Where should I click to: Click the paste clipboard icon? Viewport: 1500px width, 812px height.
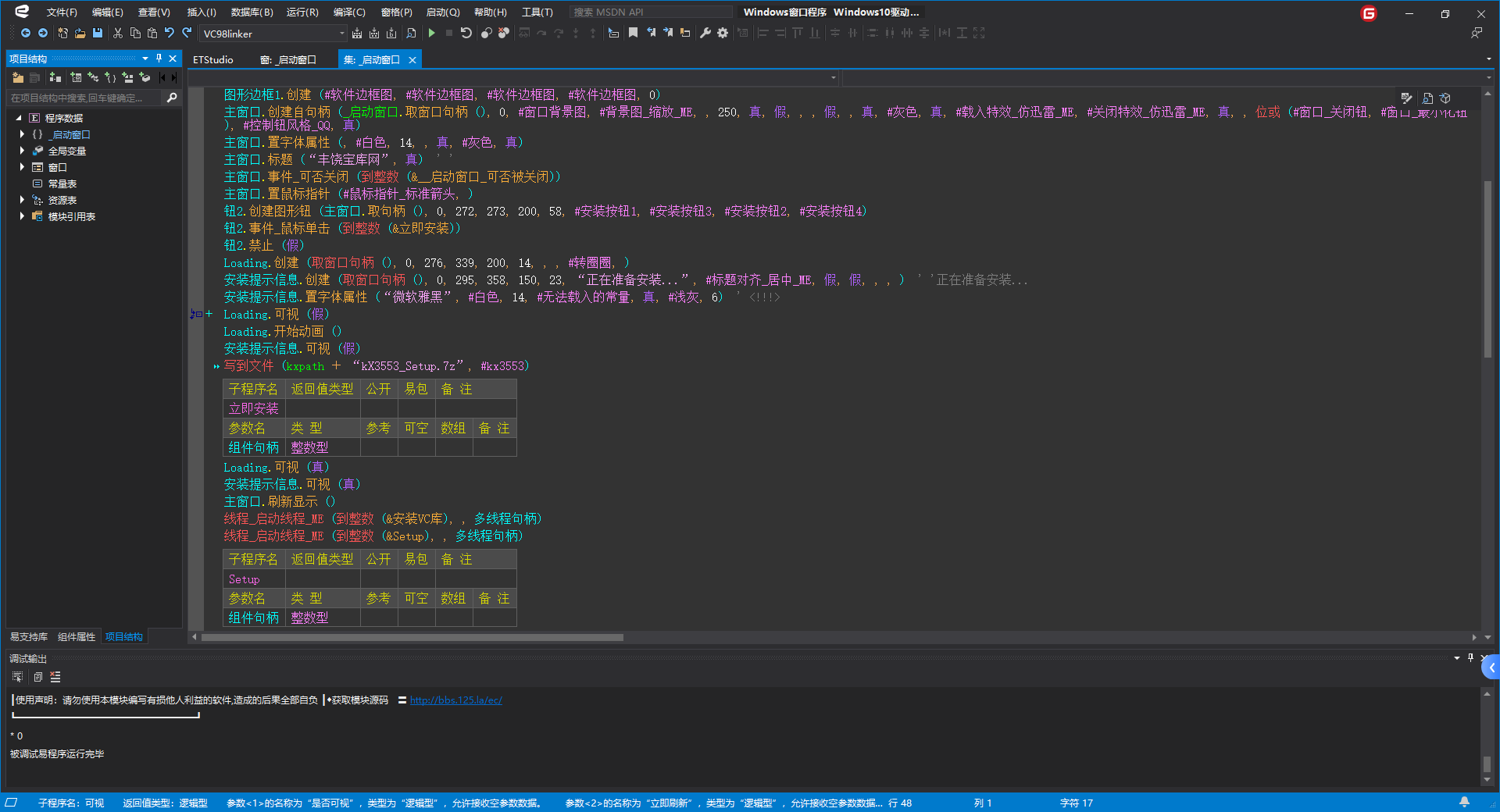[x=152, y=33]
